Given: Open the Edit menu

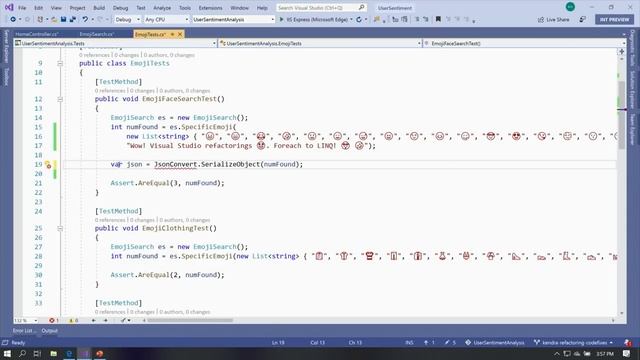Looking at the screenshot, I should (x=38, y=8).
